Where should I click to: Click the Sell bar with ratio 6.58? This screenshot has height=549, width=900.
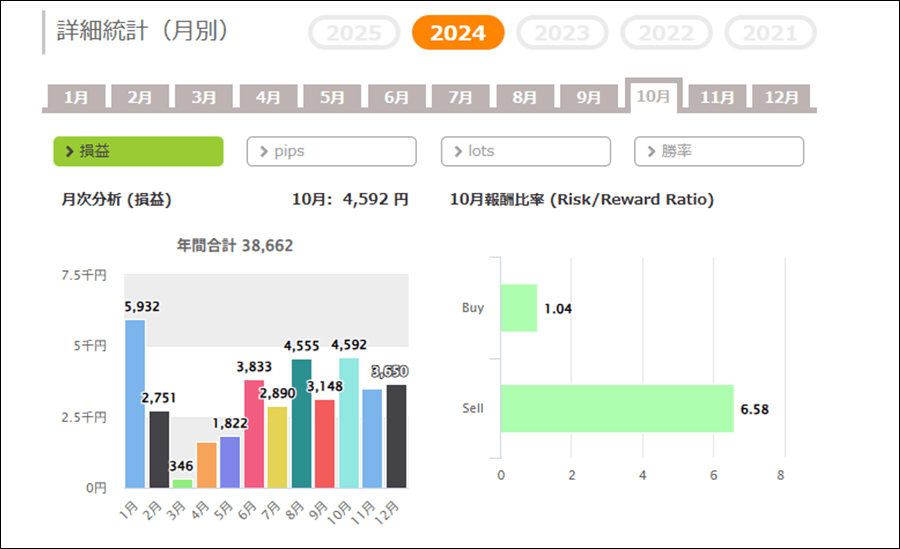click(616, 408)
